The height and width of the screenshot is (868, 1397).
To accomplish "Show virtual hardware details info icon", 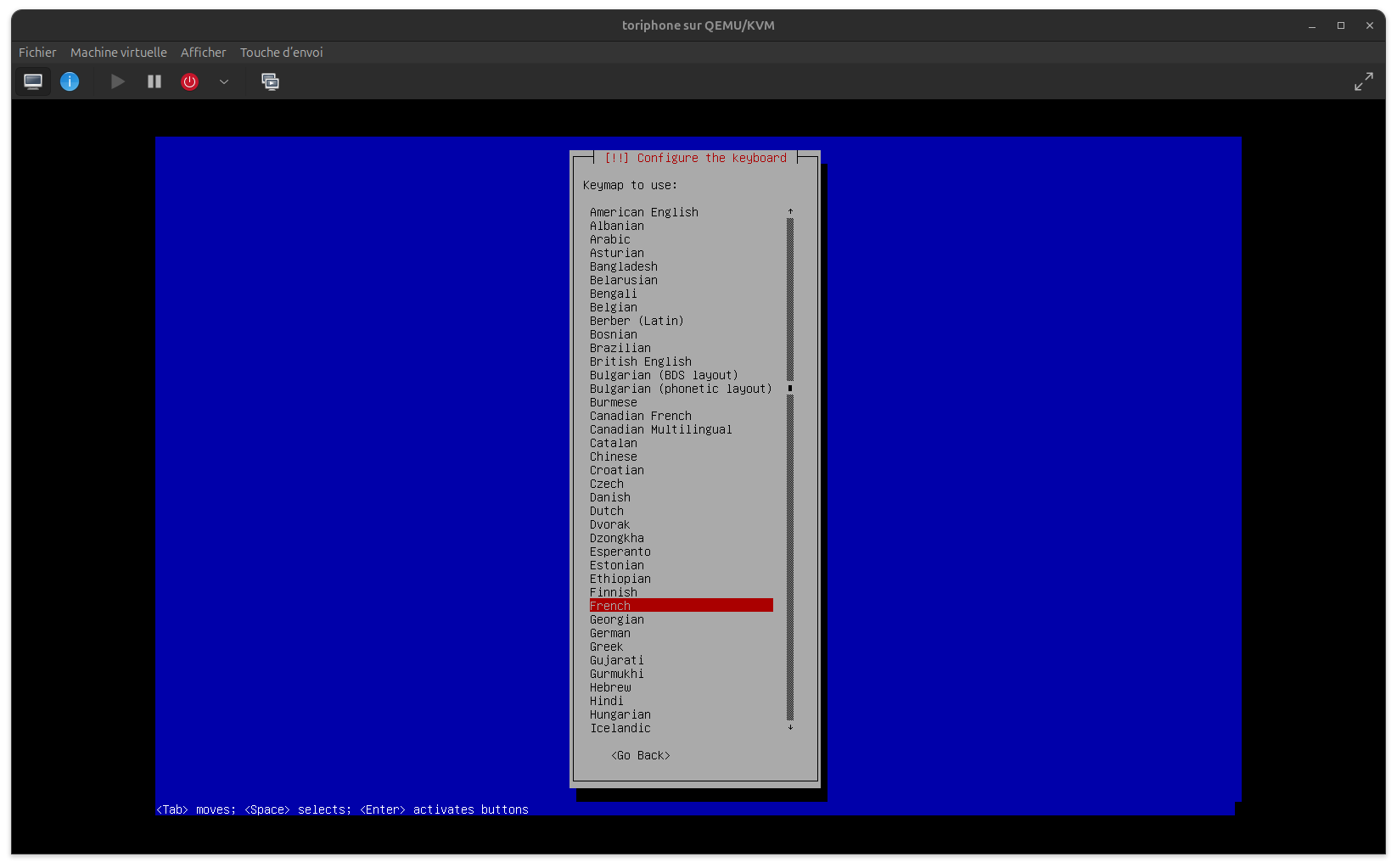I will pyautogui.click(x=70, y=81).
